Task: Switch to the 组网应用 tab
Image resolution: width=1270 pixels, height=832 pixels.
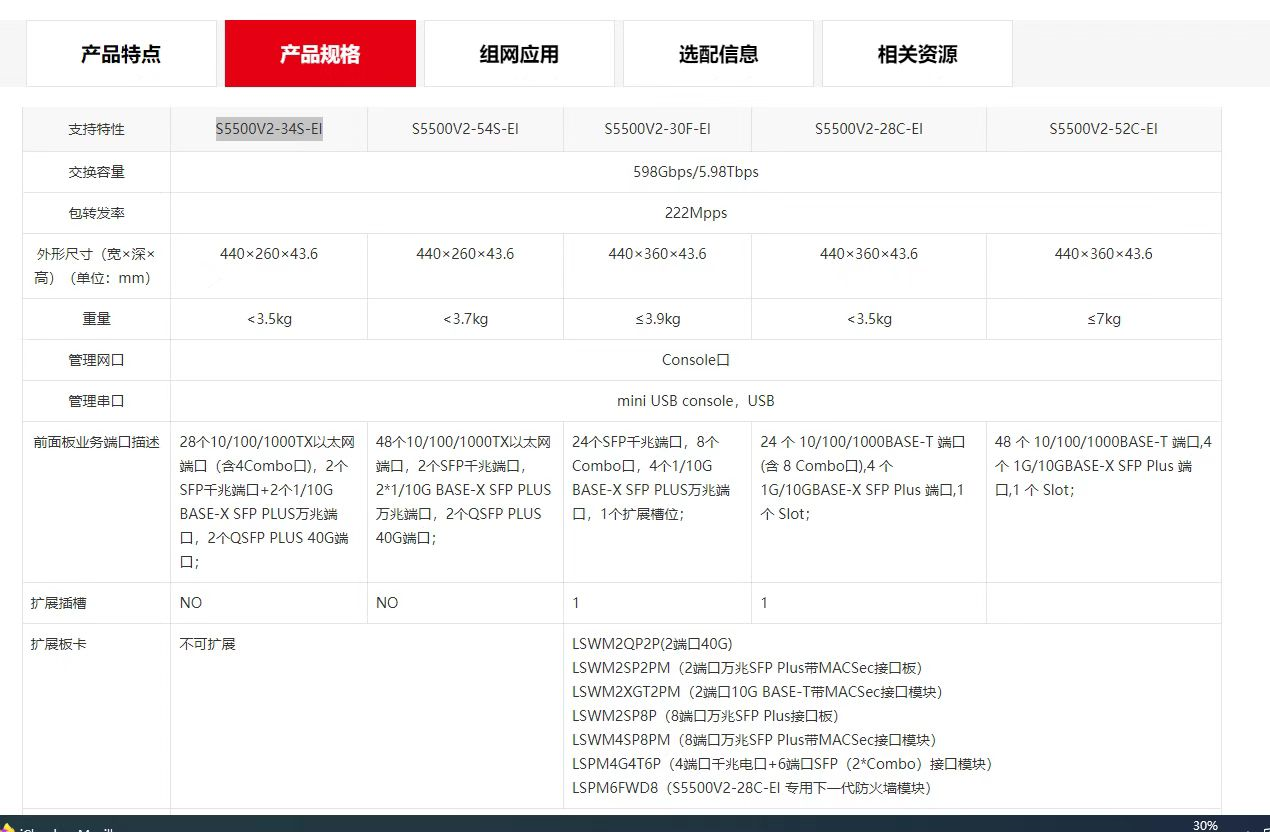Action: [x=519, y=54]
